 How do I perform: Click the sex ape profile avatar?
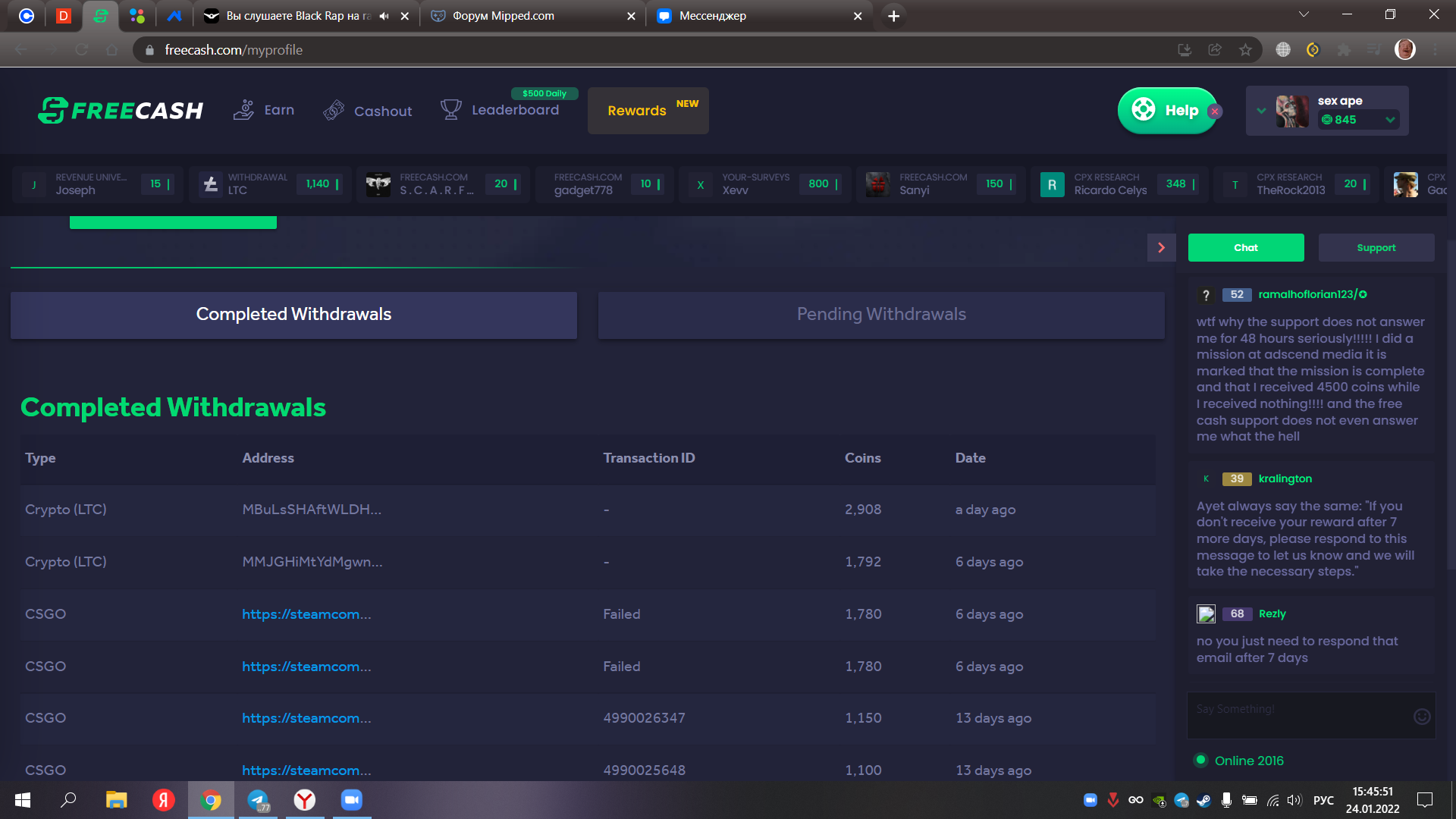pos(1292,111)
